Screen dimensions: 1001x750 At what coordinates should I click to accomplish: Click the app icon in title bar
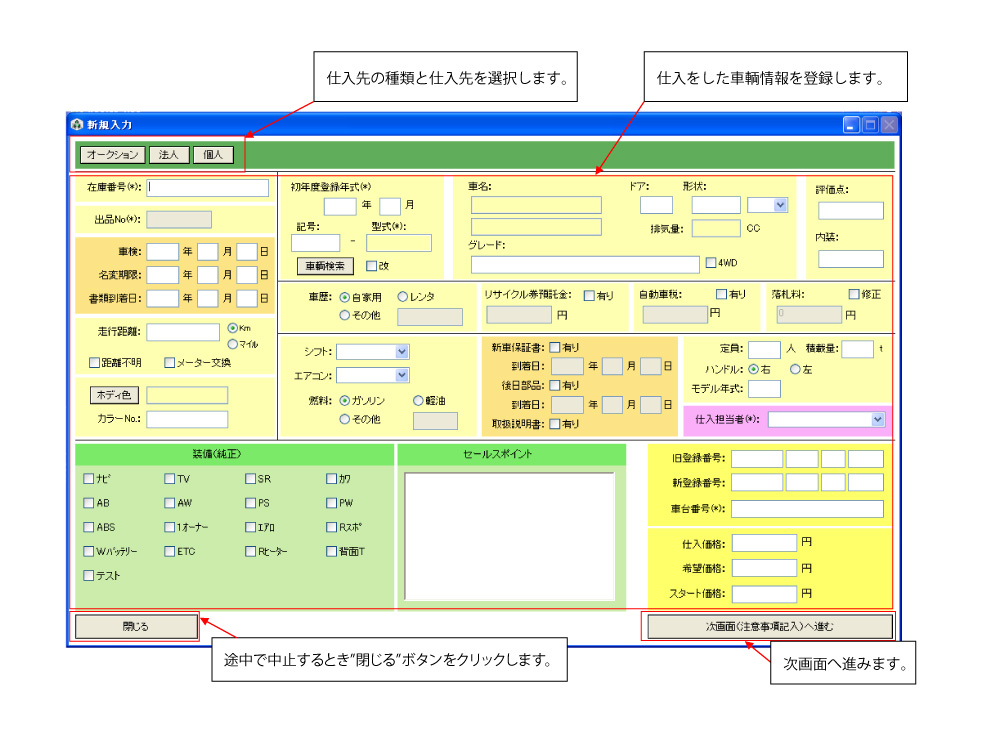77,125
